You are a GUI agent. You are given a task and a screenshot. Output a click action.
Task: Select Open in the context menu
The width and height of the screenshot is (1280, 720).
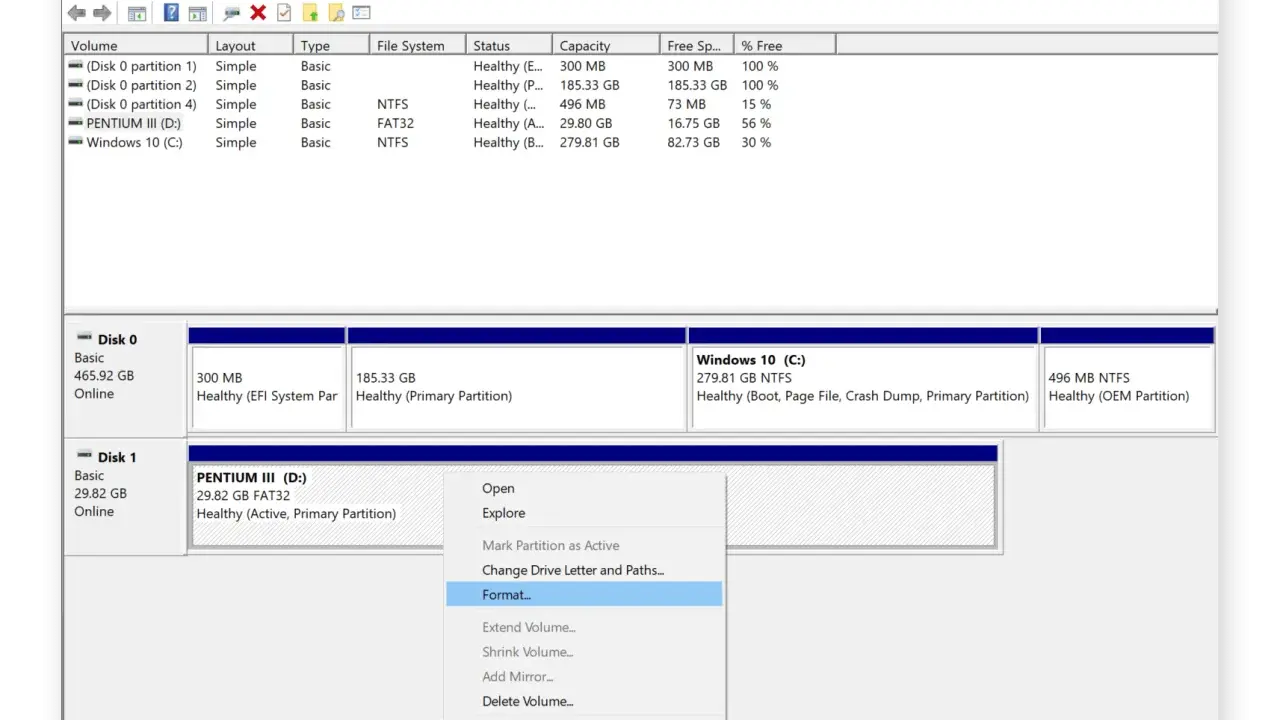coord(584,488)
